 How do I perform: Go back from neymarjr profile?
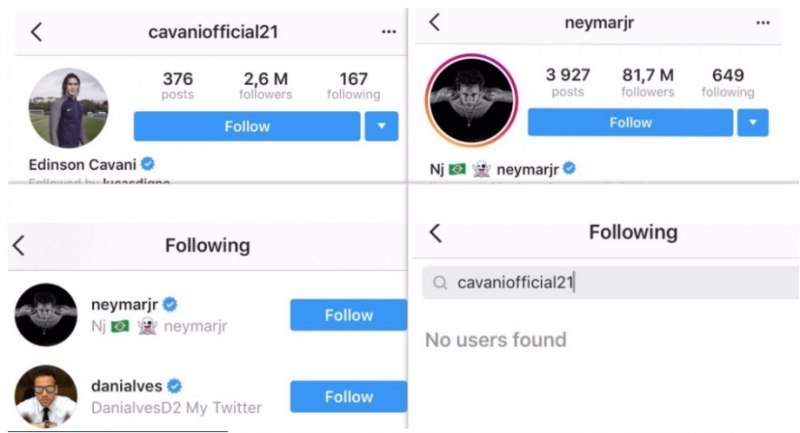click(x=434, y=22)
